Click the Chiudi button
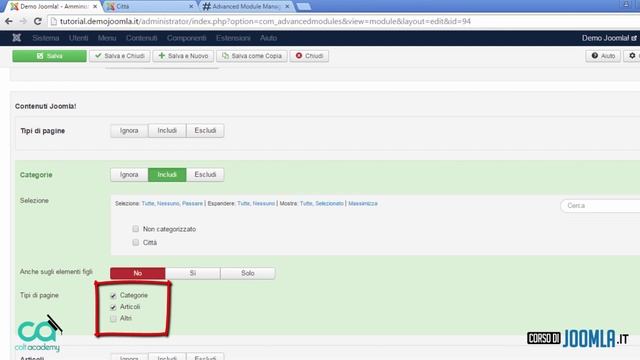Image resolution: width=640 pixels, height=360 pixels. coord(309,56)
